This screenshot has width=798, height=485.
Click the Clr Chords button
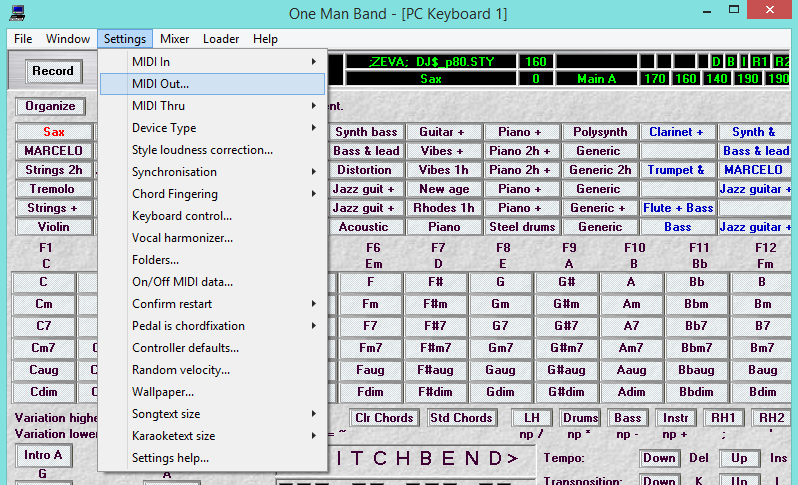coord(384,418)
